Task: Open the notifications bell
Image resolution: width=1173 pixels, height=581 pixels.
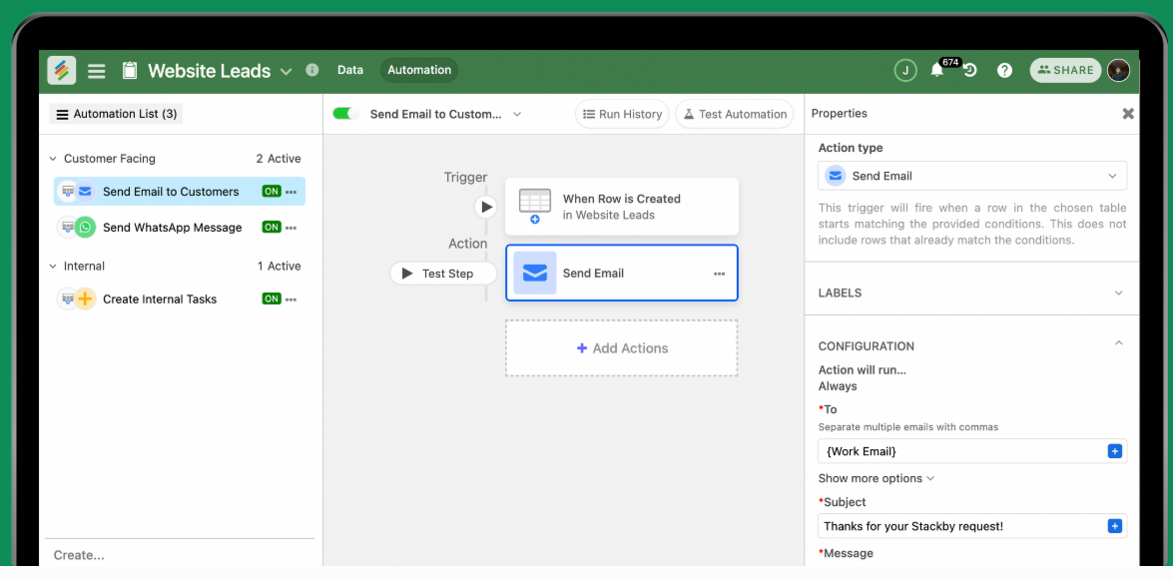Action: pos(937,70)
